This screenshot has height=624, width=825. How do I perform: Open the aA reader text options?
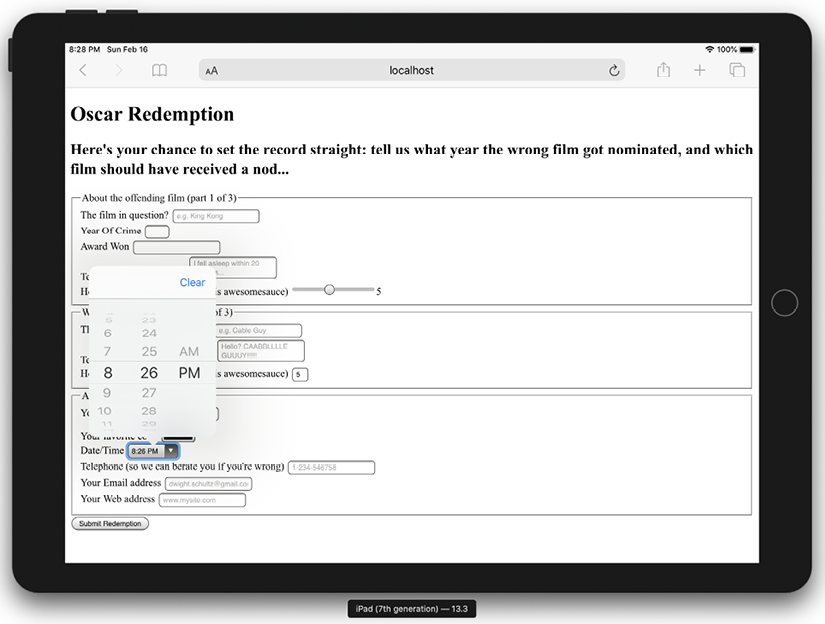click(212, 71)
